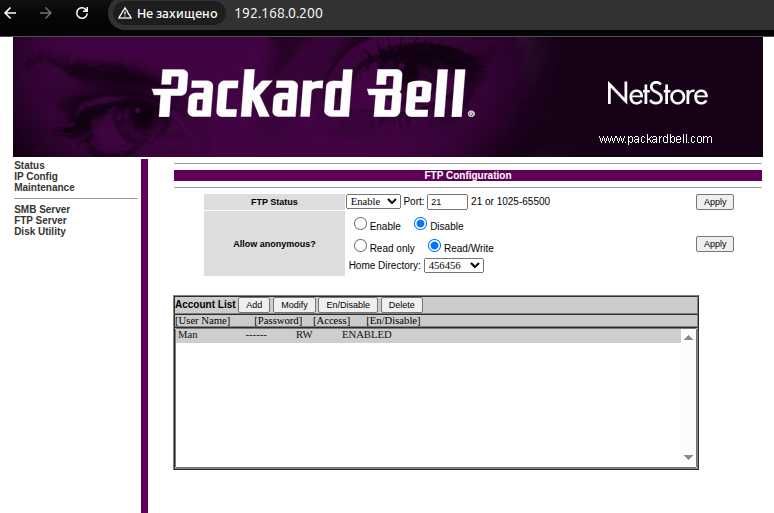Apply the FTP status and port settings
This screenshot has height=513, width=774.
click(x=715, y=202)
